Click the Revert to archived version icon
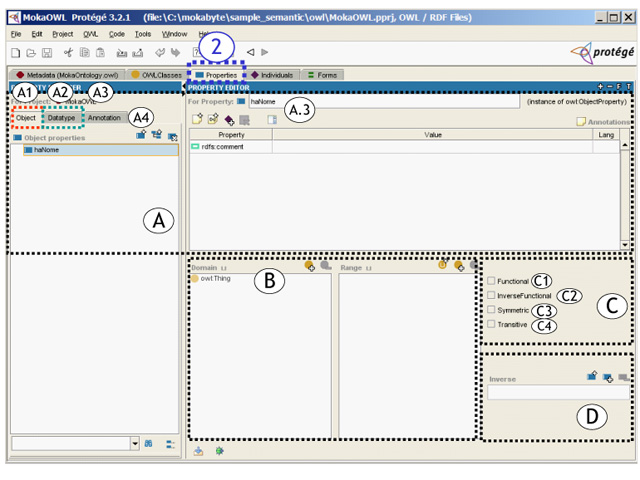 coord(138,53)
